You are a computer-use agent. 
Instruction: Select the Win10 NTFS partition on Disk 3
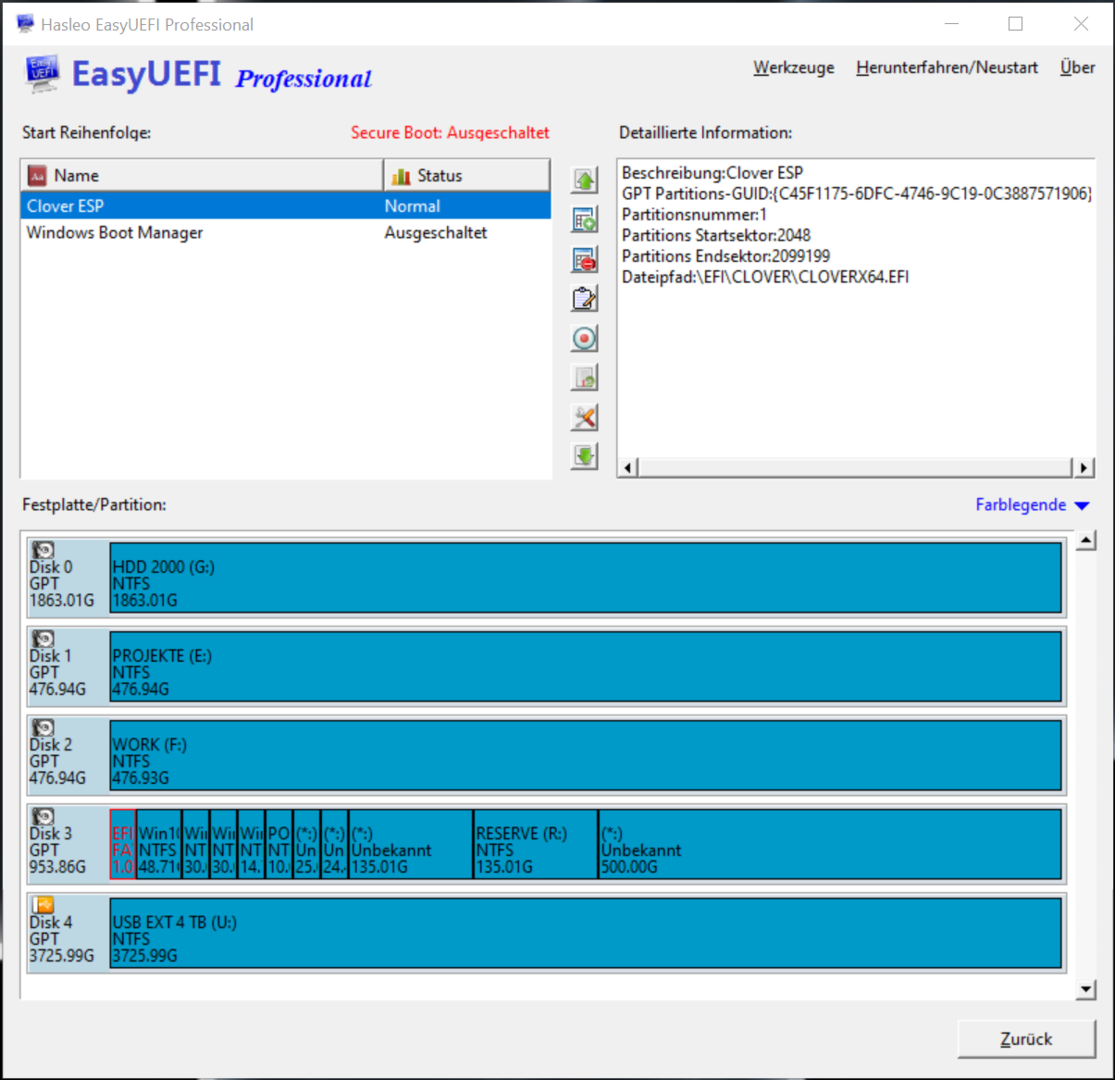click(x=159, y=844)
